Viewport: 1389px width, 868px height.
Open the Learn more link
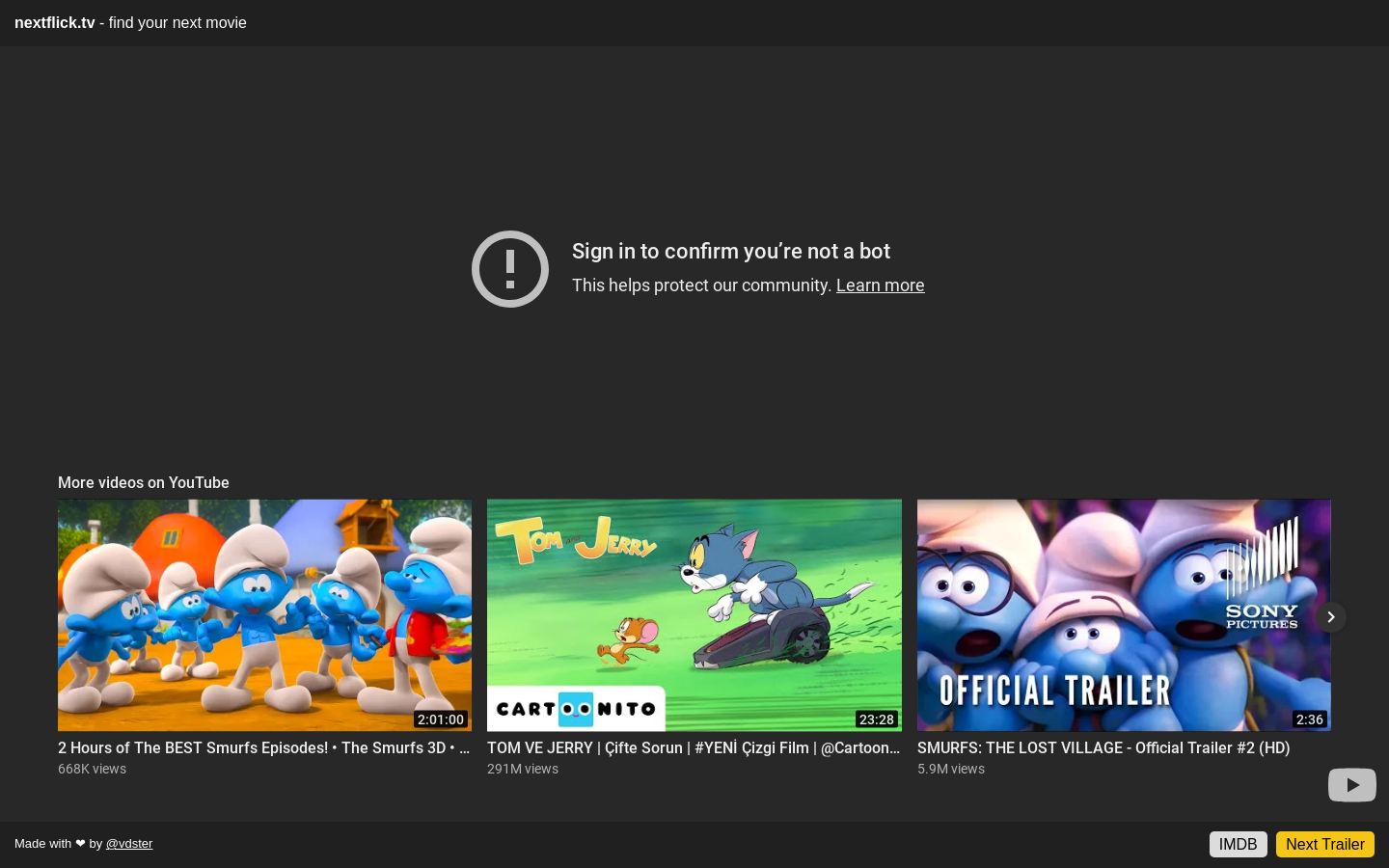point(880,285)
